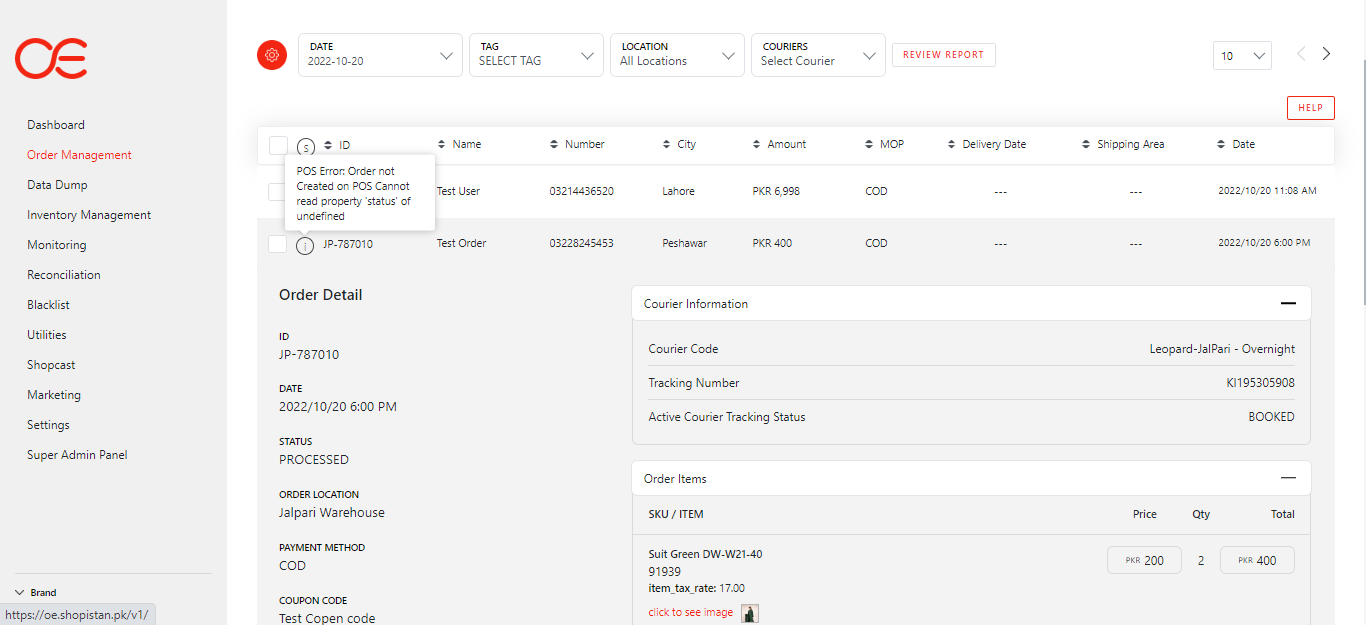Click the Review Report button
The width and height of the screenshot is (1366, 625).
point(943,55)
